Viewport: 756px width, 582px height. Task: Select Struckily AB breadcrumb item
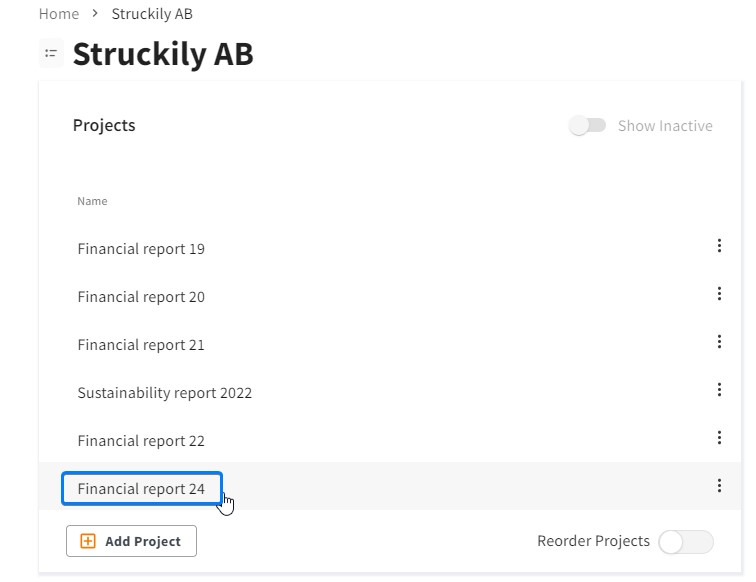pyautogui.click(x=152, y=14)
